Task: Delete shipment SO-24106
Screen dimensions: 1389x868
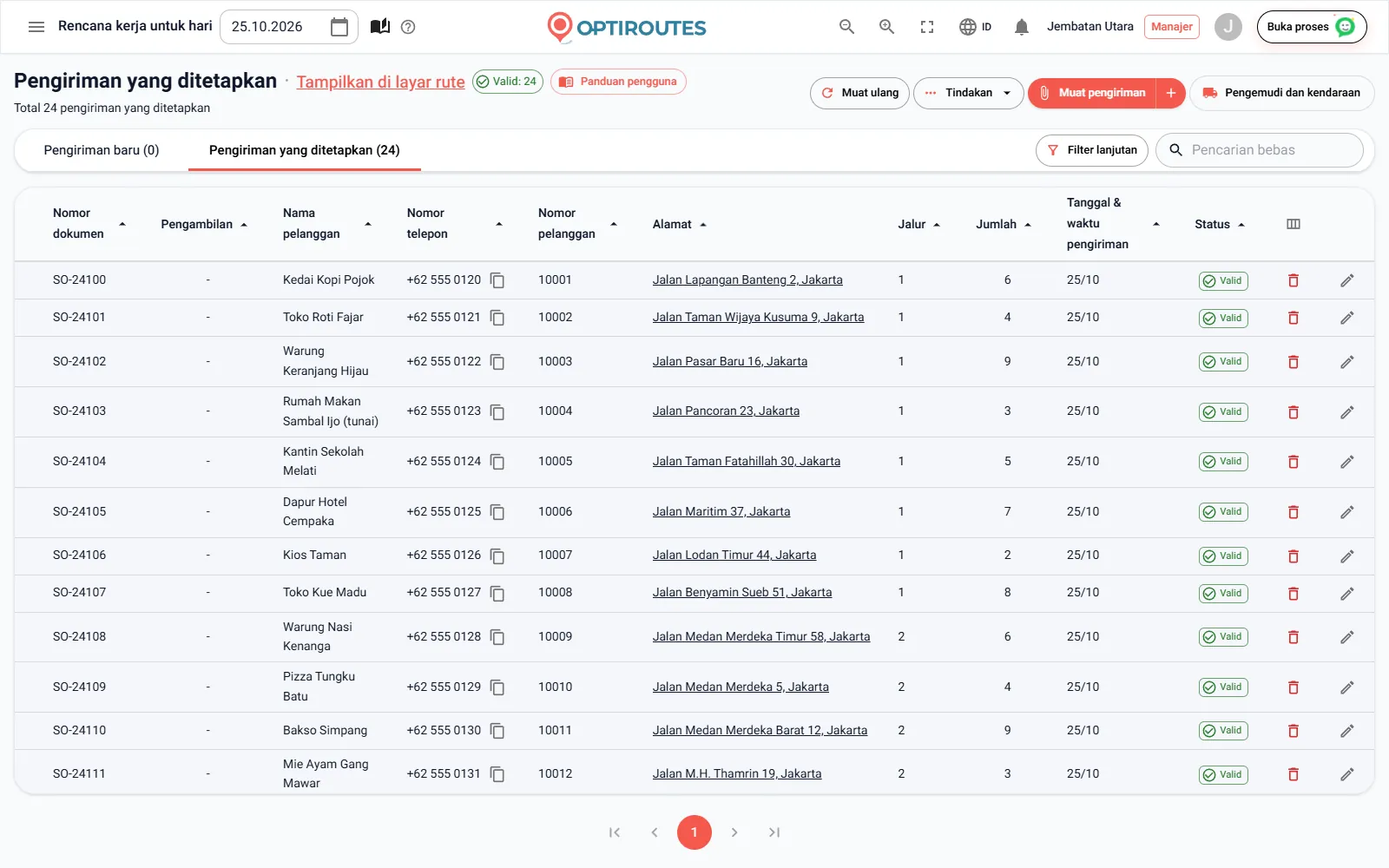Action: click(1294, 556)
